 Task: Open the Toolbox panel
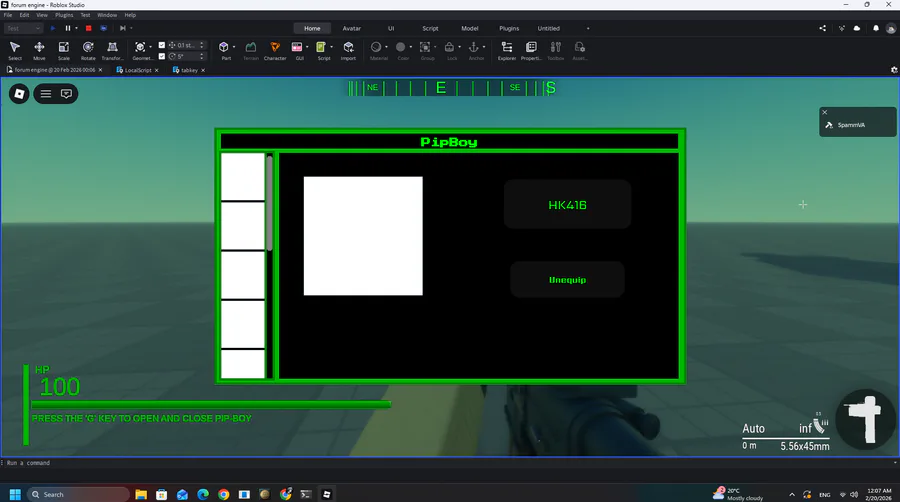tap(556, 50)
